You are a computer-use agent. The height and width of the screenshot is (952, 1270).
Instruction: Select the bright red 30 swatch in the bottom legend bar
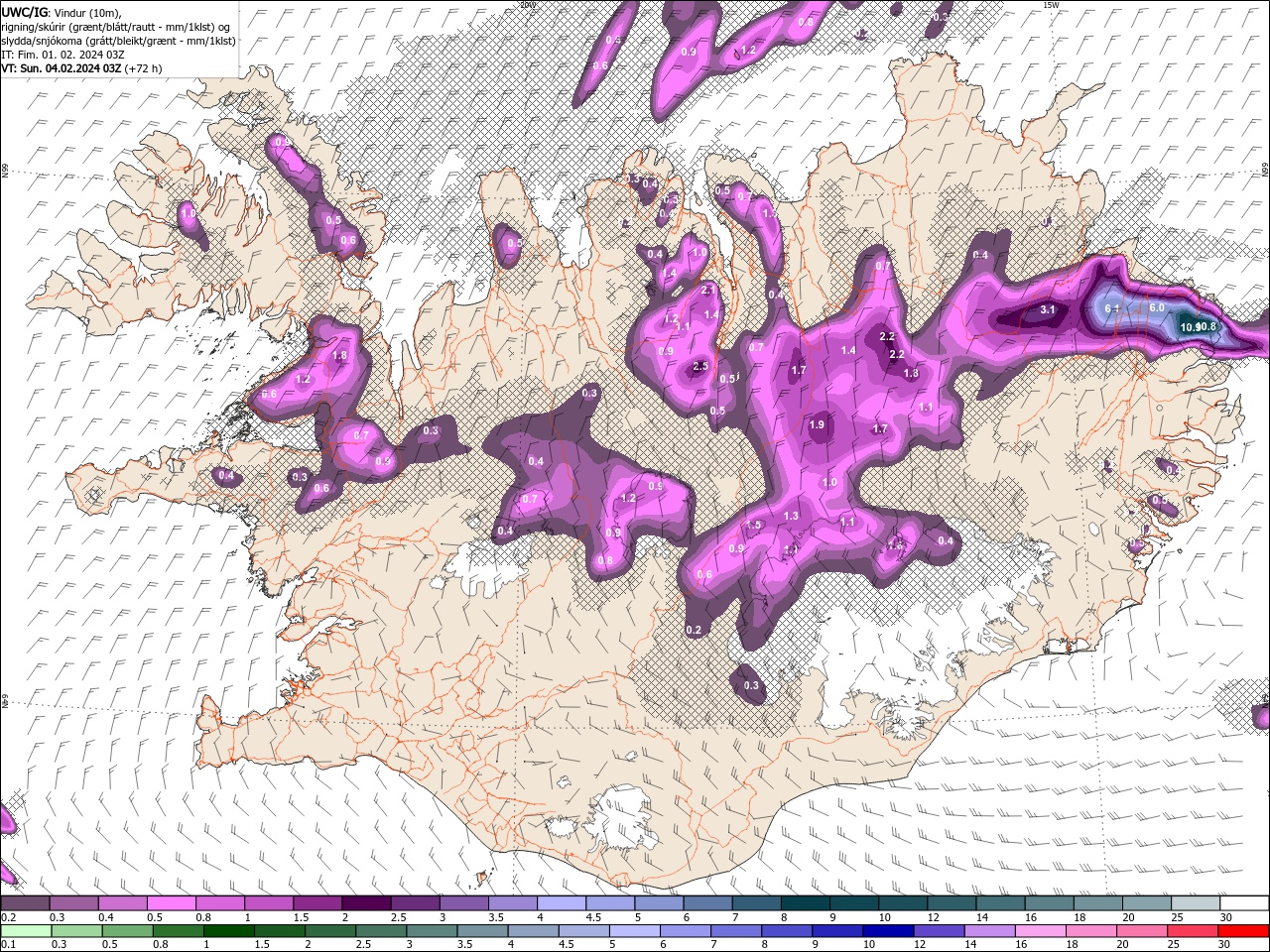(1244, 931)
